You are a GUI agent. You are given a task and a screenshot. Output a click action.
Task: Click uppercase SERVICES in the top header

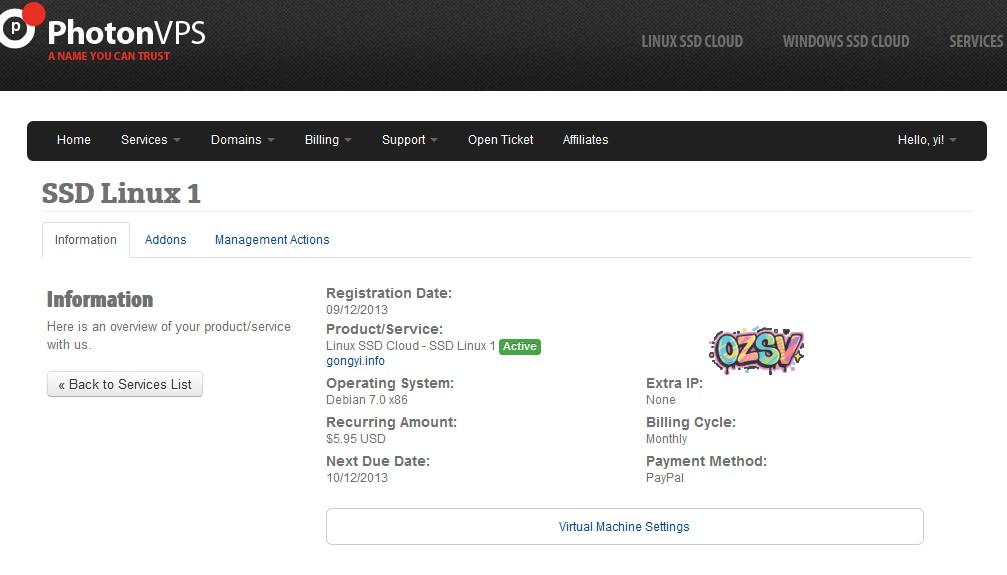pos(975,41)
